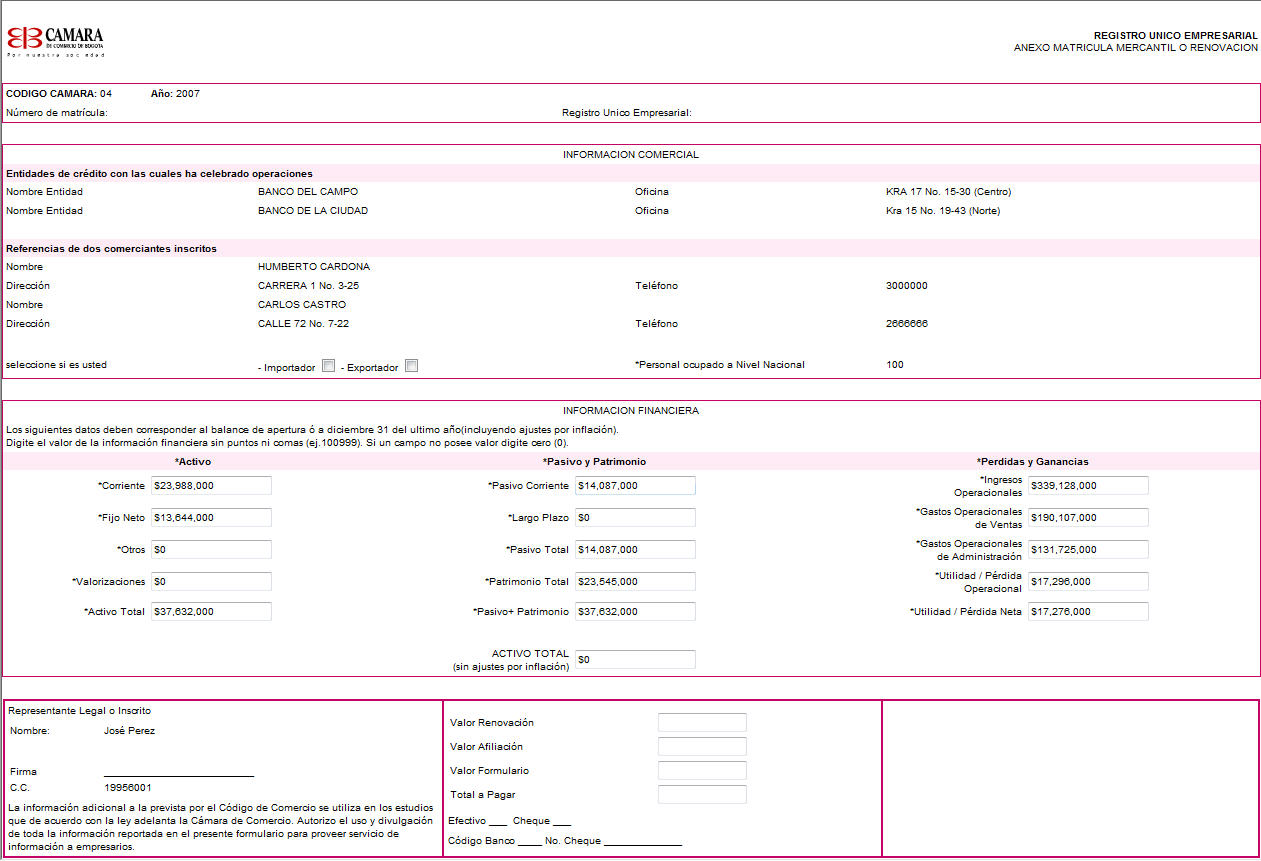Focus the Valor Formulario input box

(702, 770)
